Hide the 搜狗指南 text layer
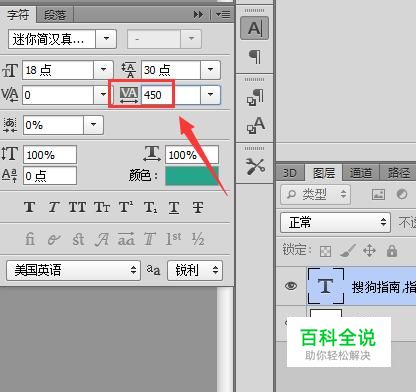 pyautogui.click(x=291, y=286)
